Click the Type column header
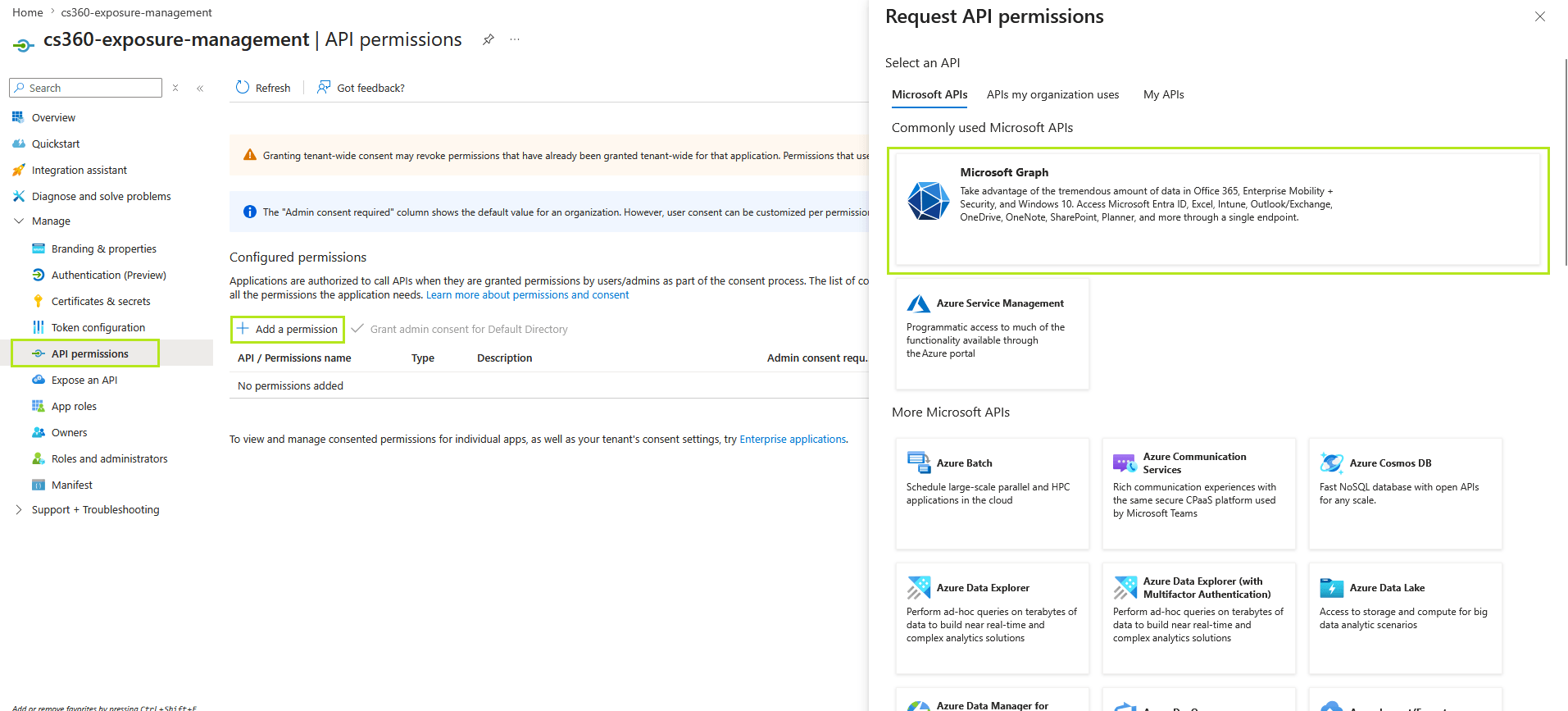Viewport: 1568px width, 711px height. click(x=423, y=358)
